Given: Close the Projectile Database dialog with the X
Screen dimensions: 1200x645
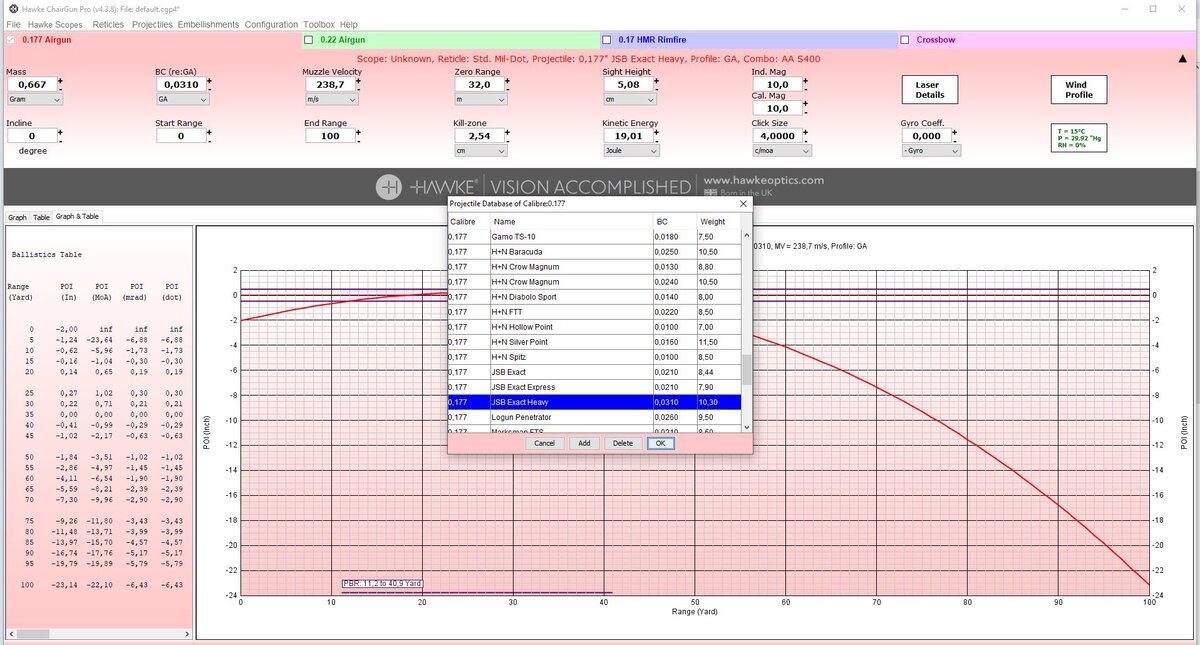Looking at the screenshot, I should pyautogui.click(x=743, y=203).
